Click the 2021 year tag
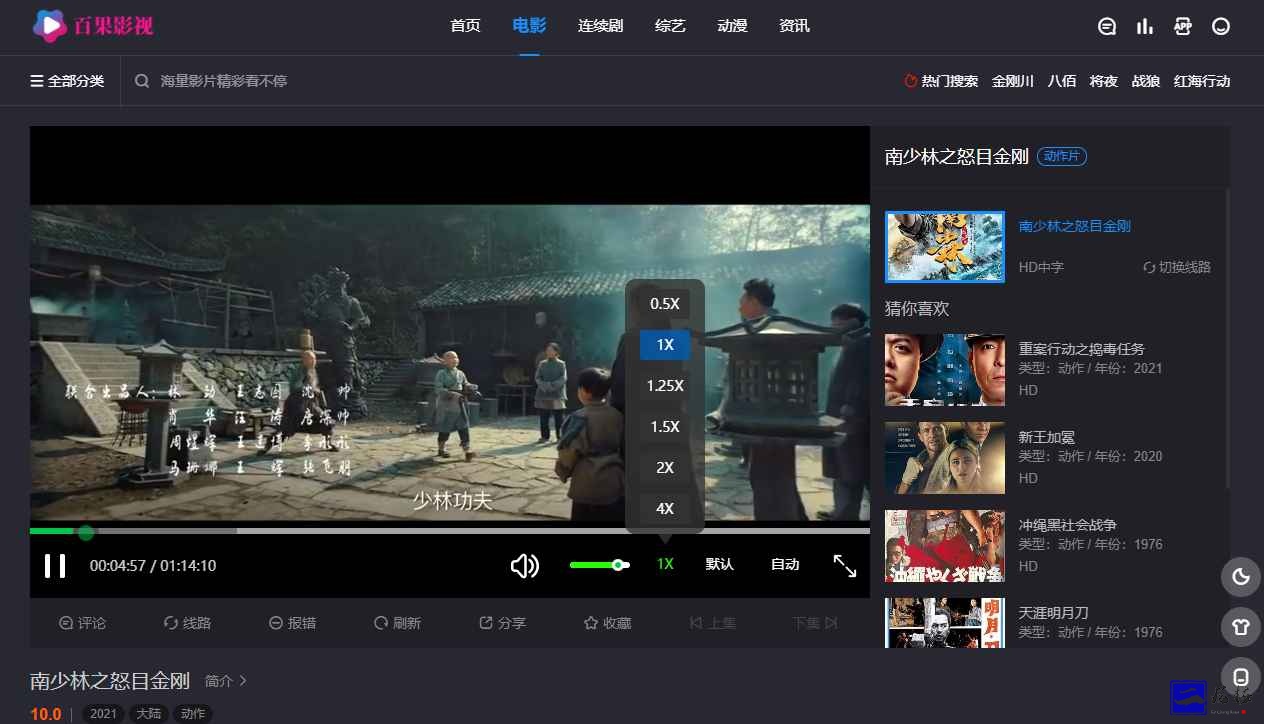1264x724 pixels. [x=103, y=714]
